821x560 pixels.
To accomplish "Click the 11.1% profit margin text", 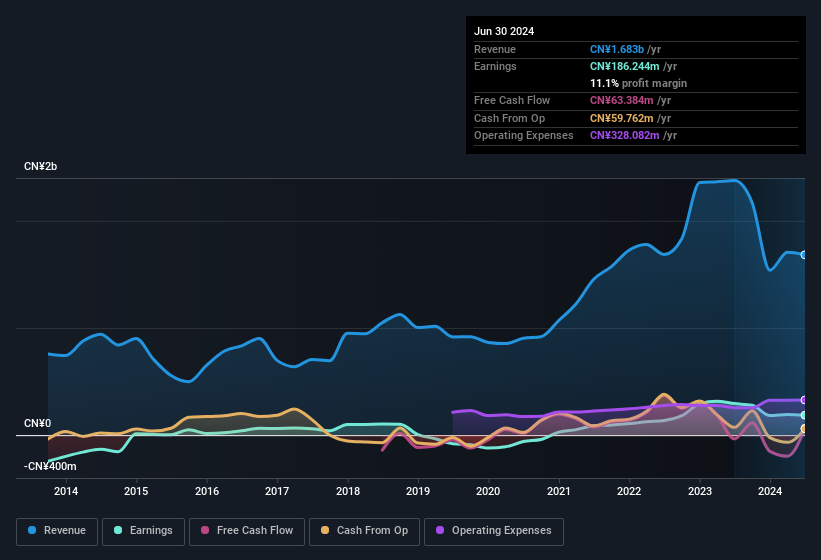I will pyautogui.click(x=638, y=83).
